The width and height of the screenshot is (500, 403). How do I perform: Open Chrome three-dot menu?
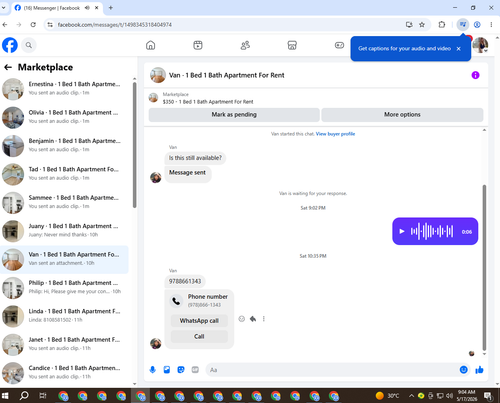tap(491, 24)
